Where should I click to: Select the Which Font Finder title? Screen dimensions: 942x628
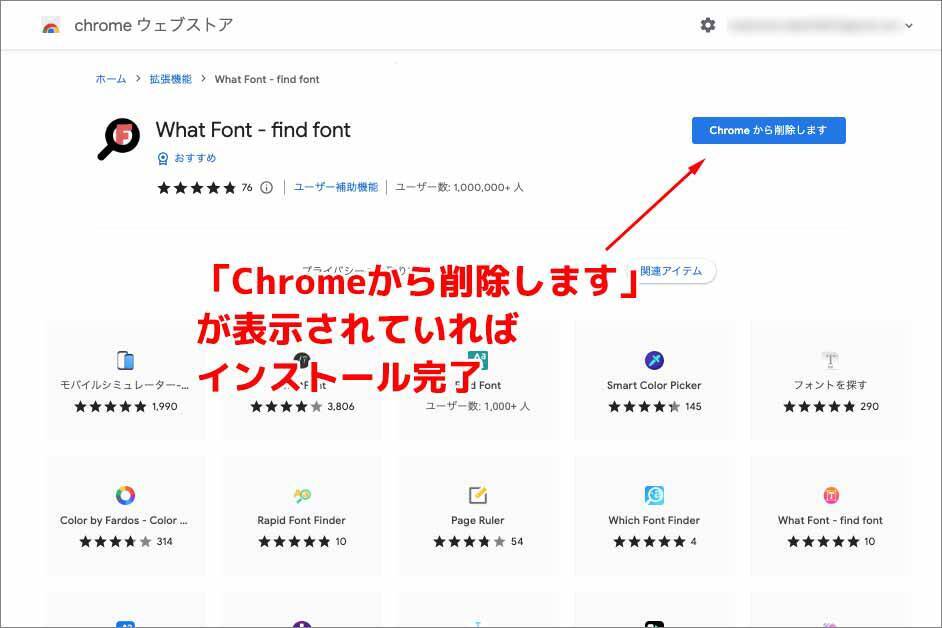654,520
